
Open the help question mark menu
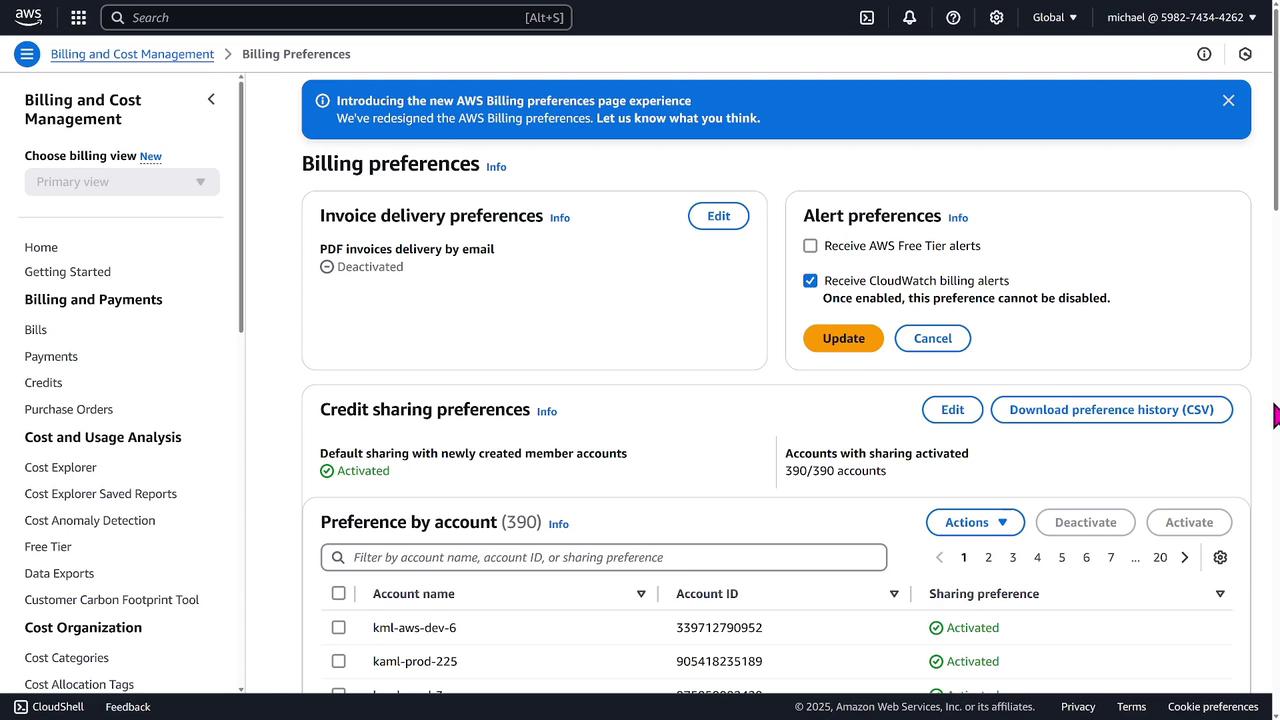(953, 17)
